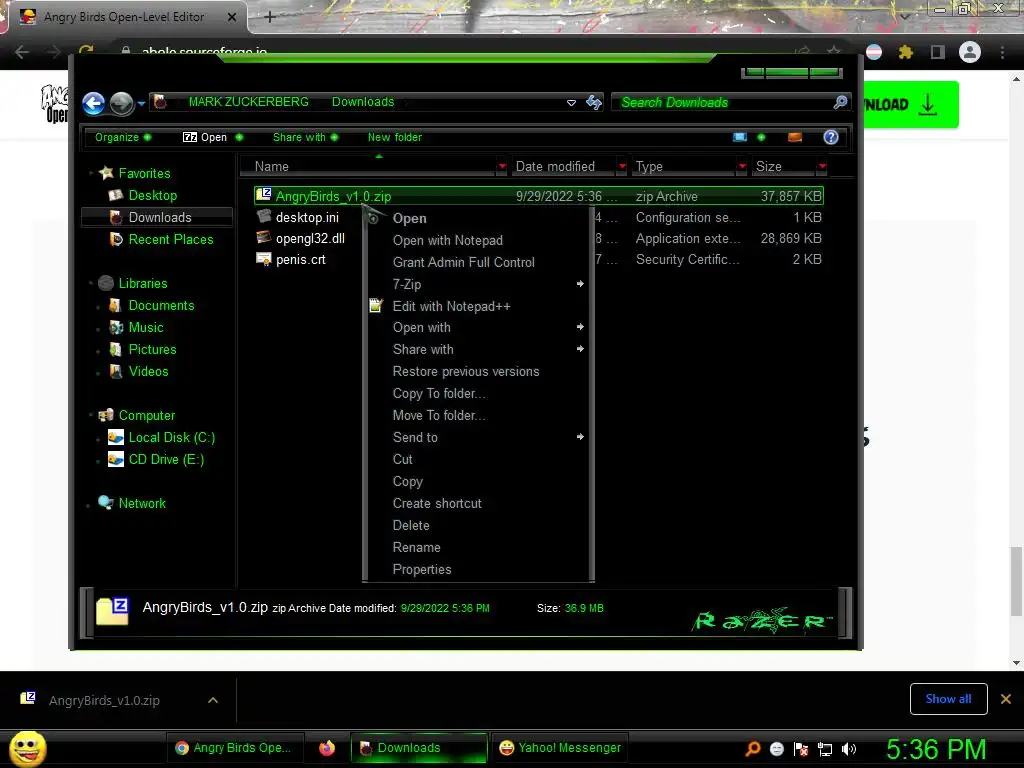Viewport: 1024px width, 768px height.
Task: Open the address bar history dropdown
Action: point(571,103)
